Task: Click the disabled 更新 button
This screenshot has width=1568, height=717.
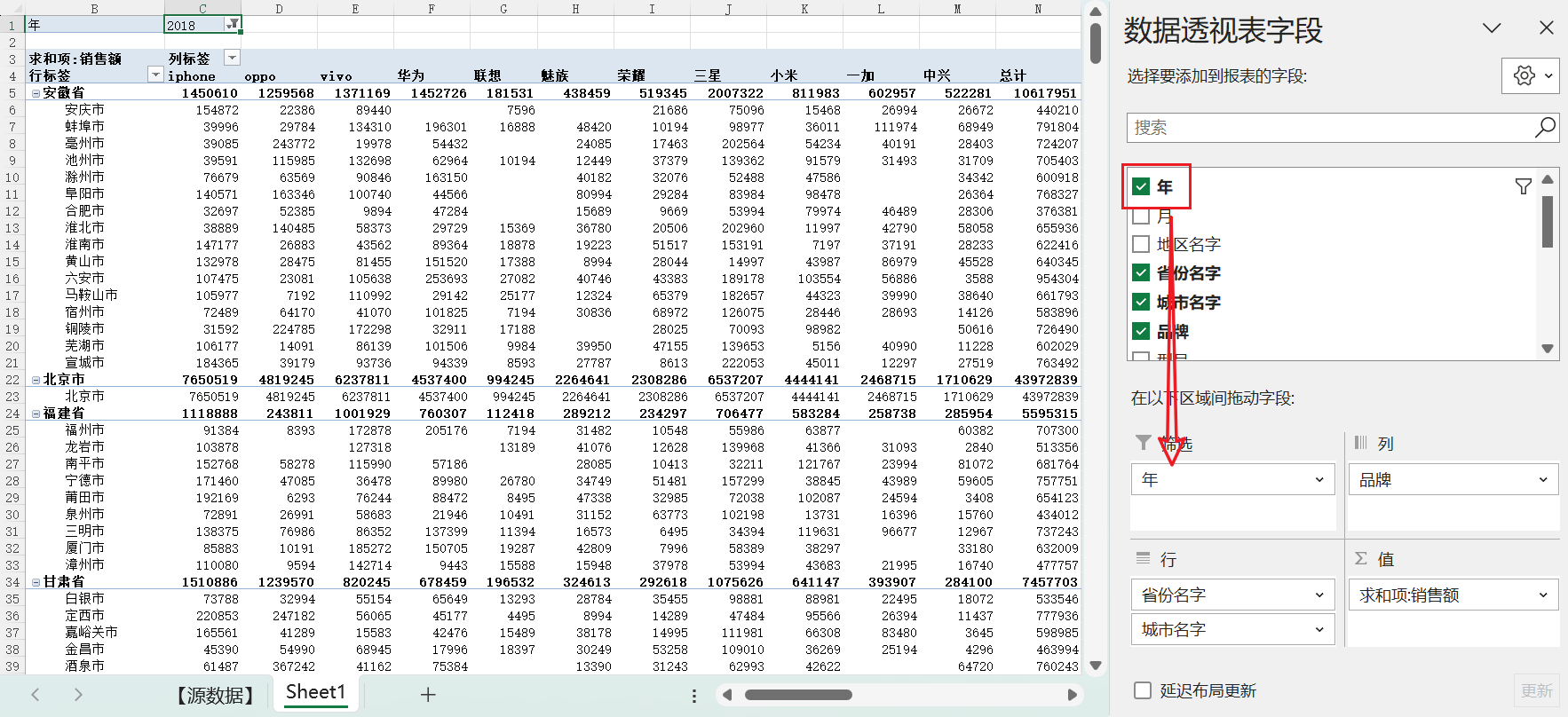Action: 1537,690
